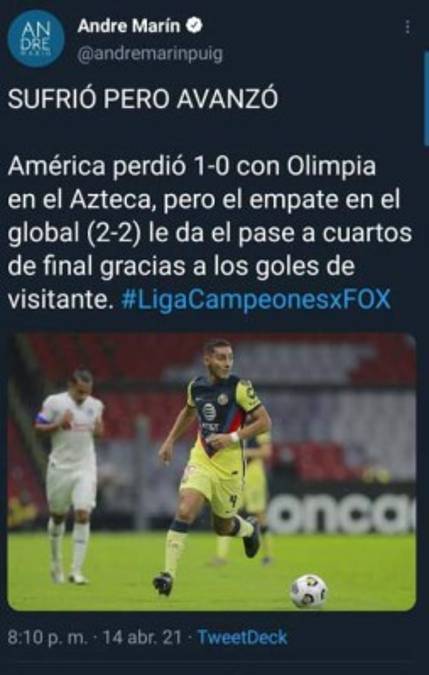The width and height of the screenshot is (429, 675).
Task: Expand the attached match photo
Action: [x=212, y=471]
